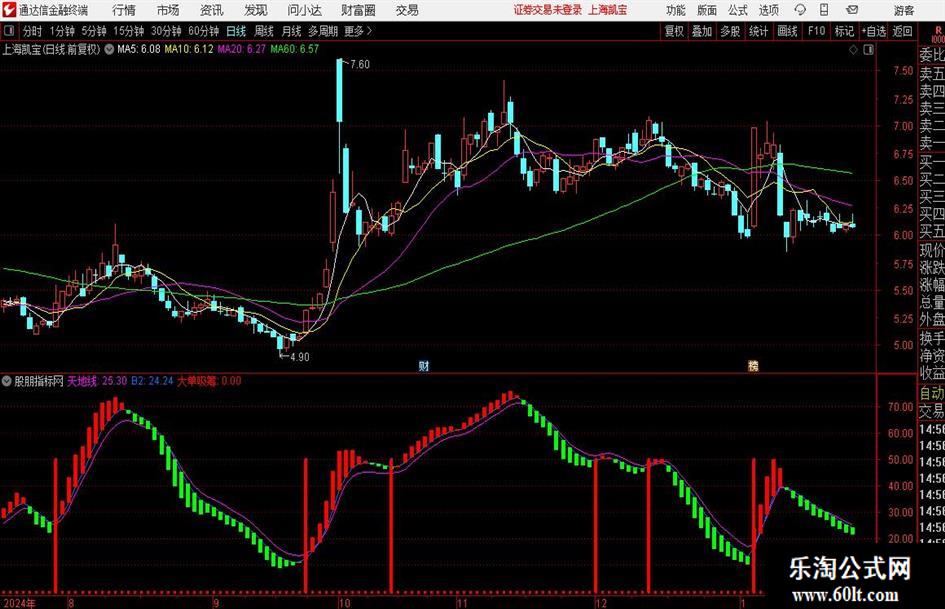Select the 日线 daily tab
This screenshot has height=609, width=945.
click(236, 31)
